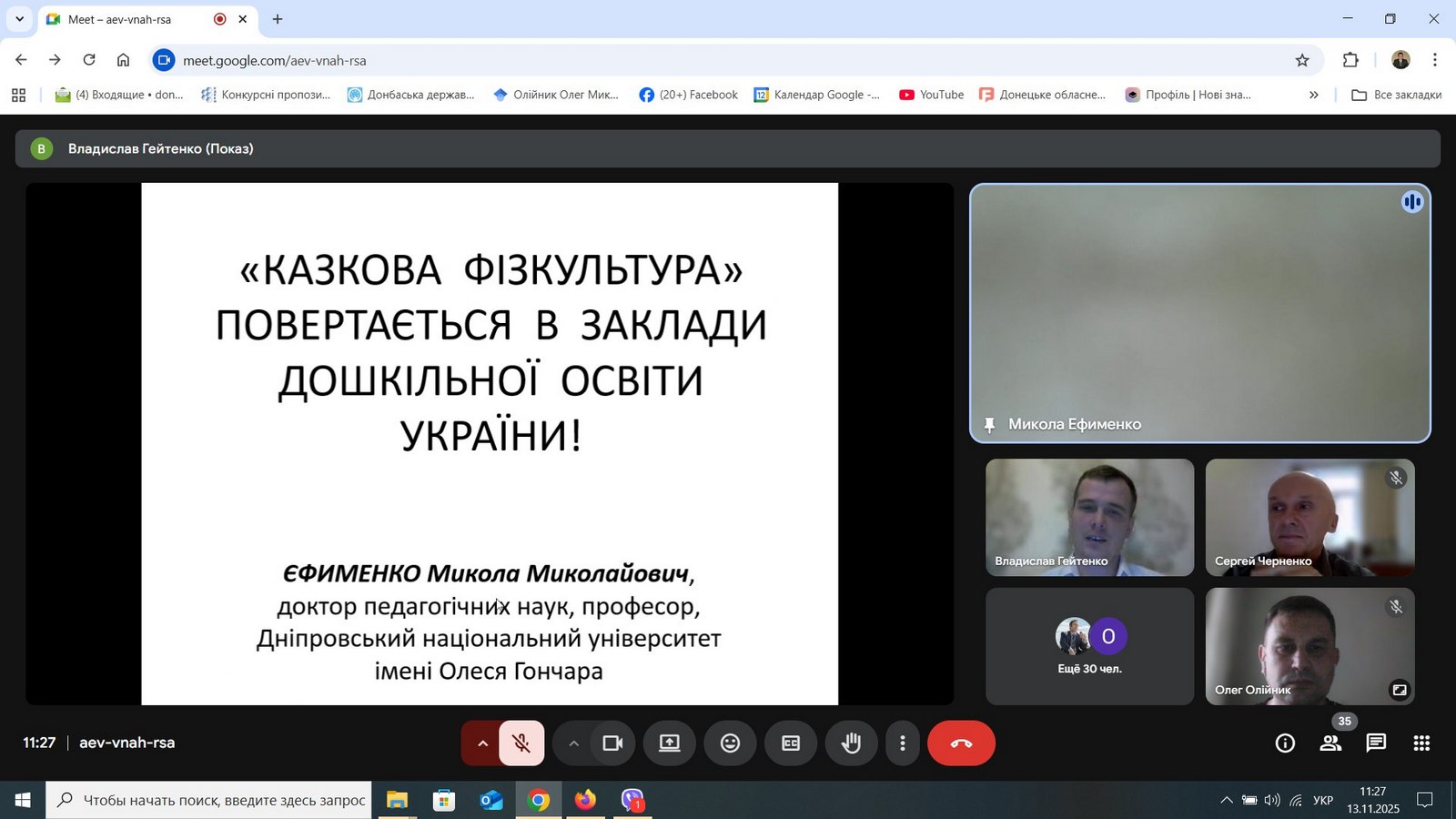The image size is (1456, 819).
Task: Toggle the camera on or off
Action: (x=612, y=743)
